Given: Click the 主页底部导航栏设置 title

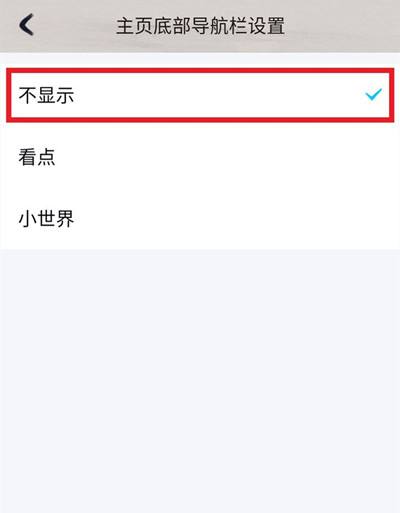Looking at the screenshot, I should click(200, 26).
